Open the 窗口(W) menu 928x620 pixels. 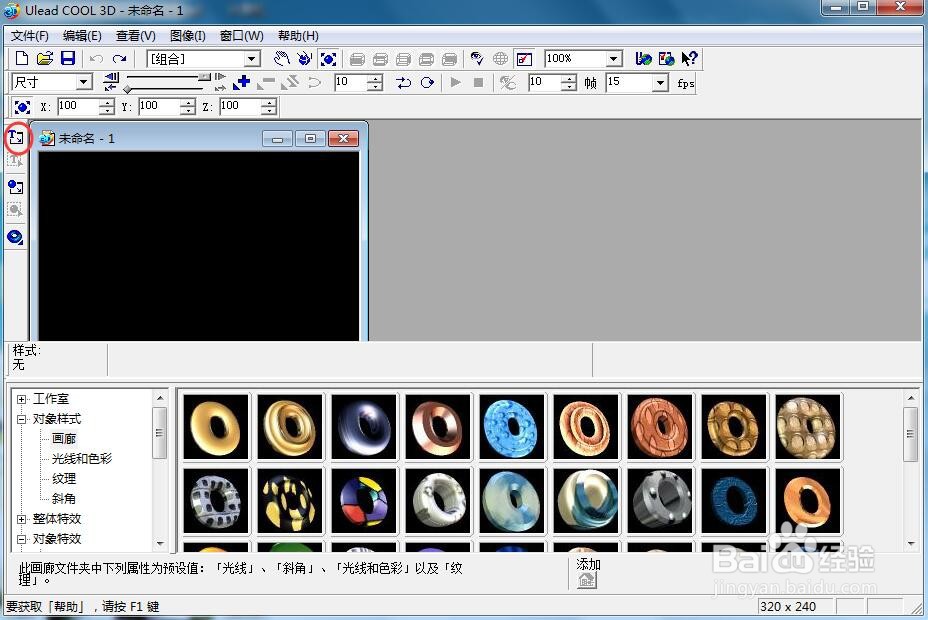[x=241, y=35]
